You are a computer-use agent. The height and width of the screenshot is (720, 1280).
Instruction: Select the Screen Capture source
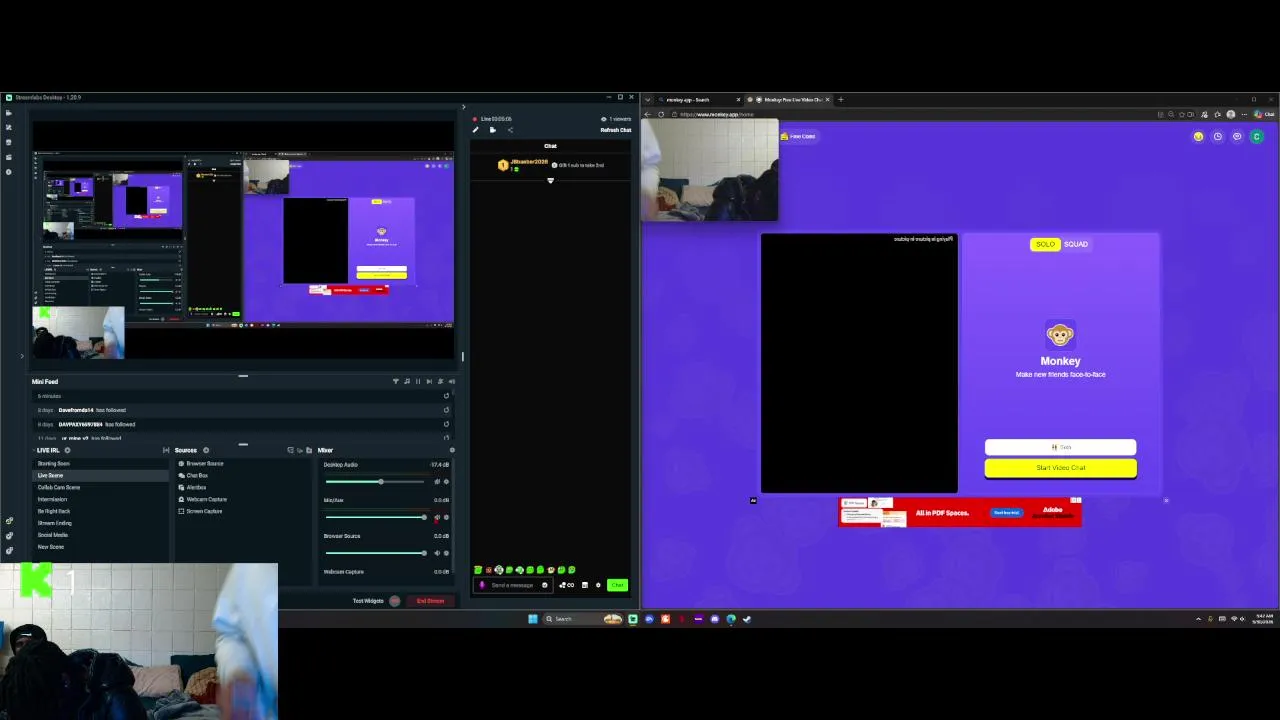click(x=204, y=511)
